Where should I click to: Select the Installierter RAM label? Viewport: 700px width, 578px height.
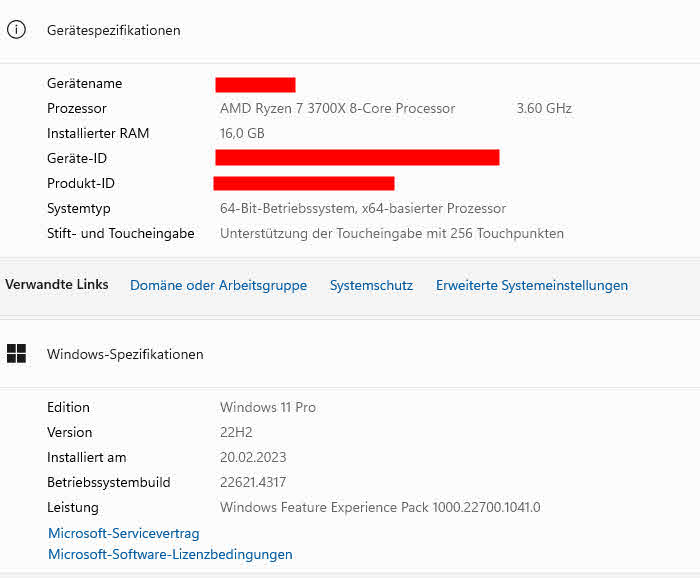pos(98,133)
